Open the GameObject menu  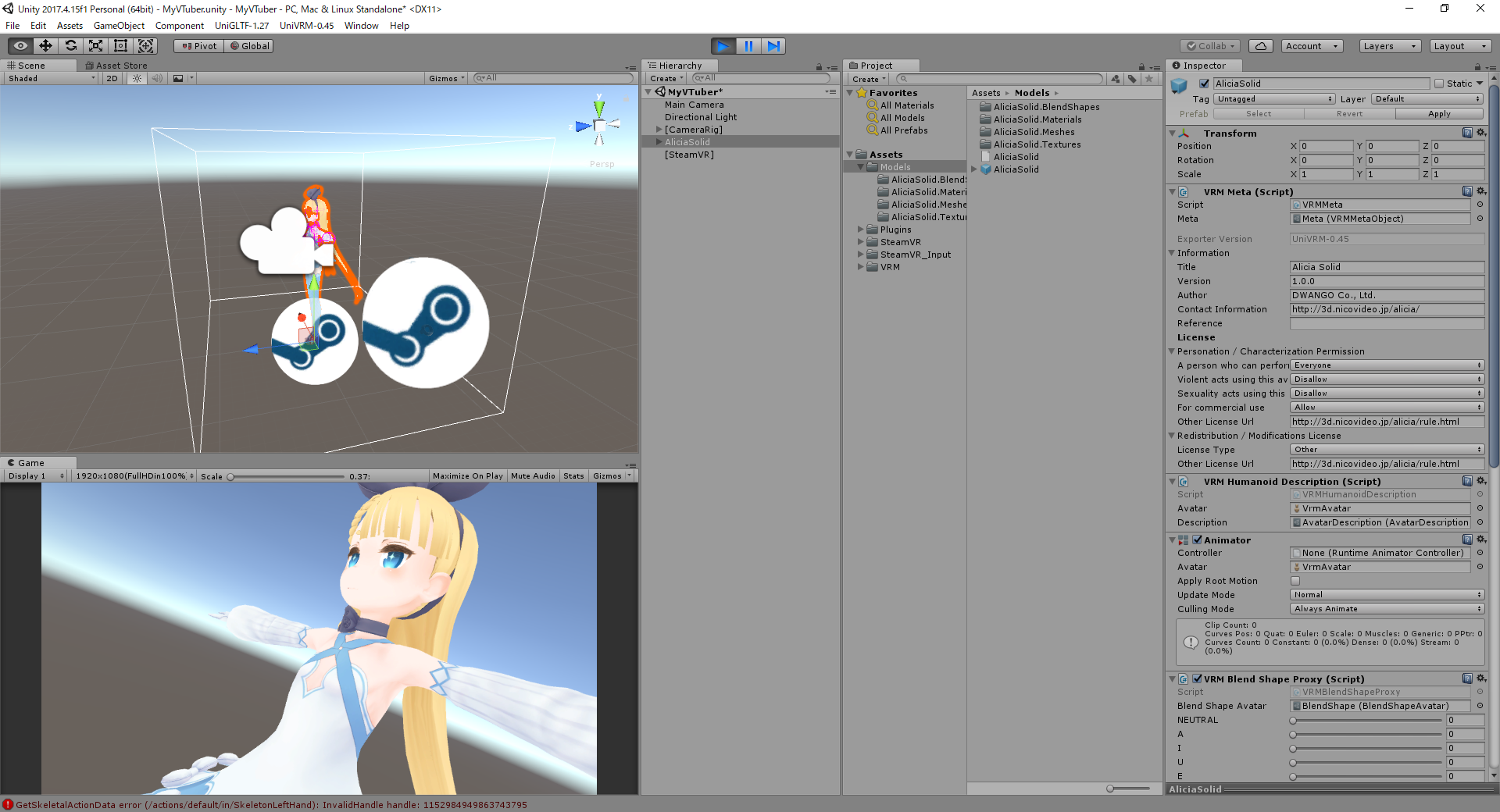[119, 25]
